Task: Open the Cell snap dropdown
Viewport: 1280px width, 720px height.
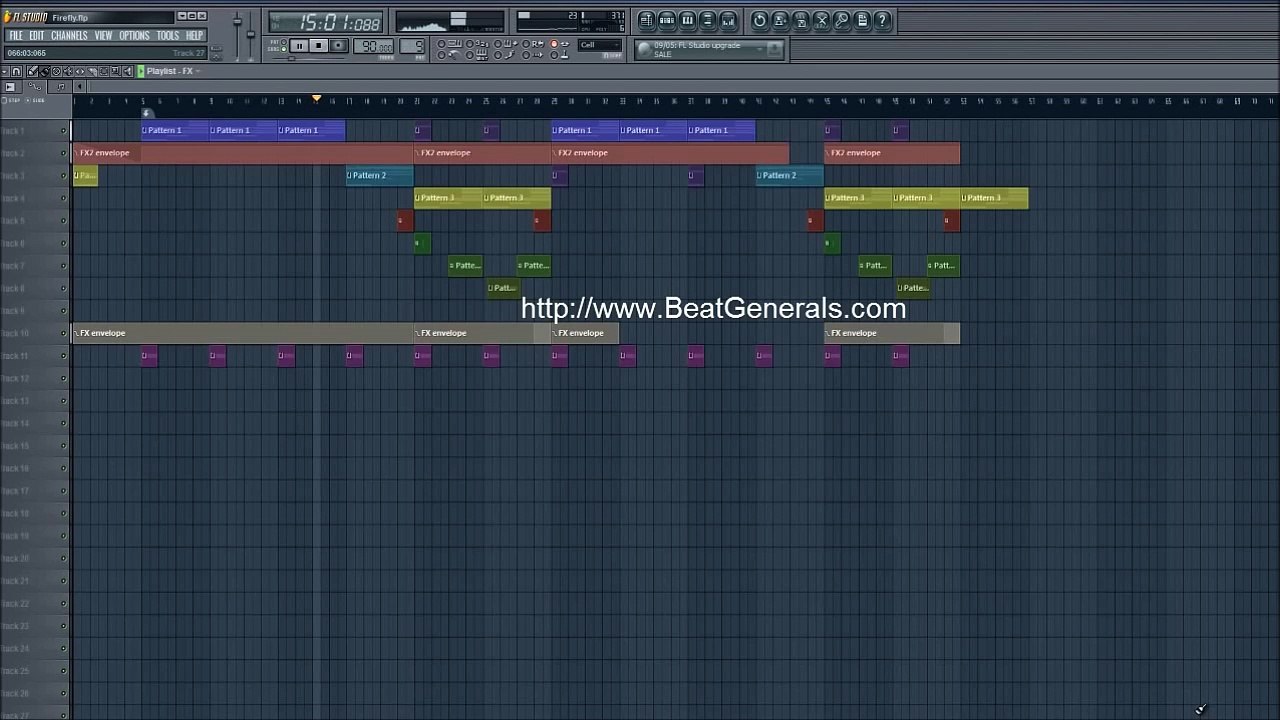Action: tap(600, 45)
